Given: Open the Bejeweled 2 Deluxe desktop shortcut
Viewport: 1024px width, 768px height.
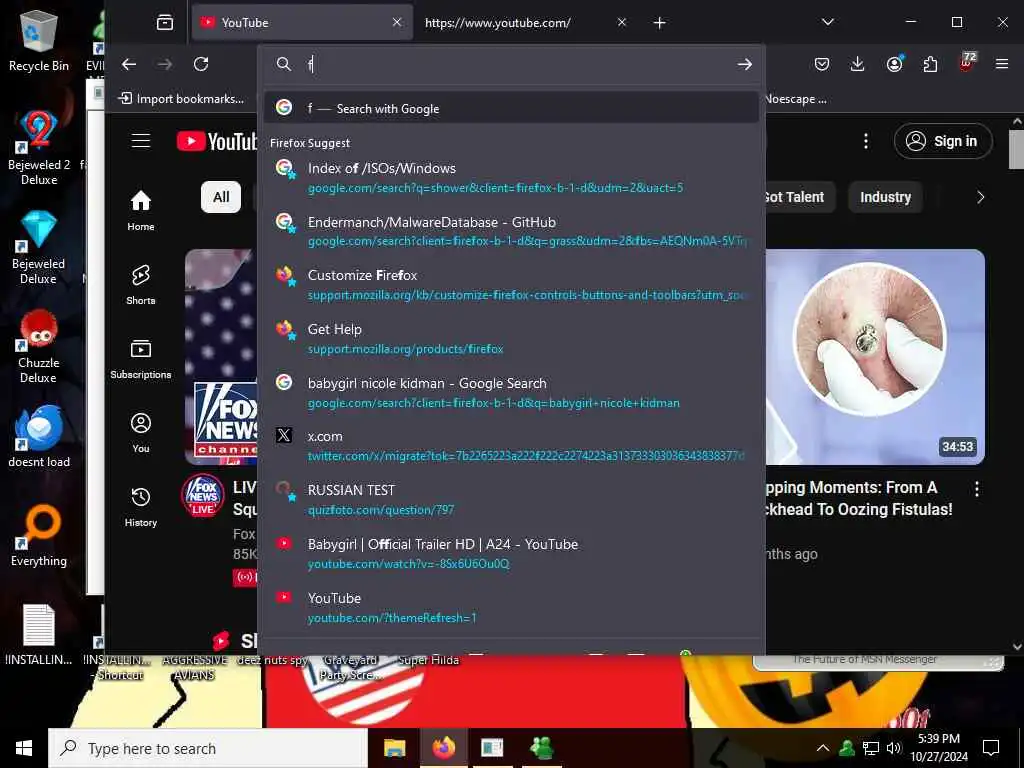Looking at the screenshot, I should 39,148.
